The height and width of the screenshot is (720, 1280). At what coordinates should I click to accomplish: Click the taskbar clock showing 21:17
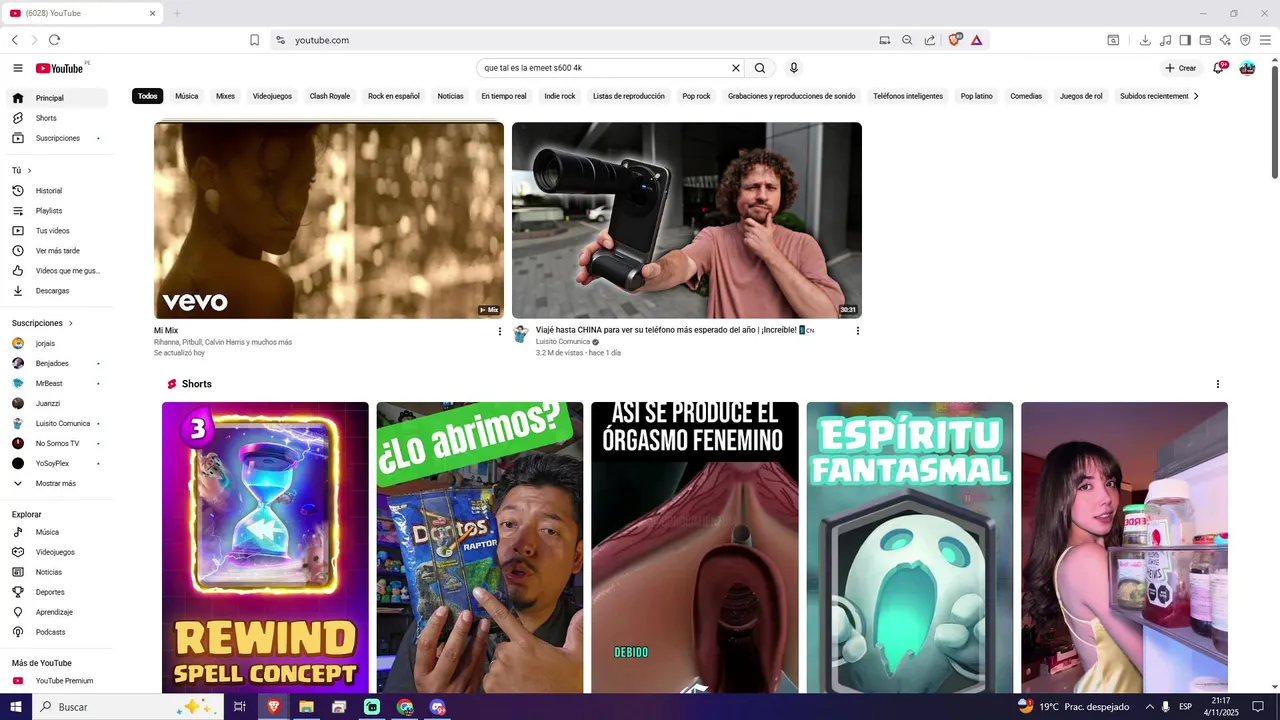click(x=1220, y=706)
